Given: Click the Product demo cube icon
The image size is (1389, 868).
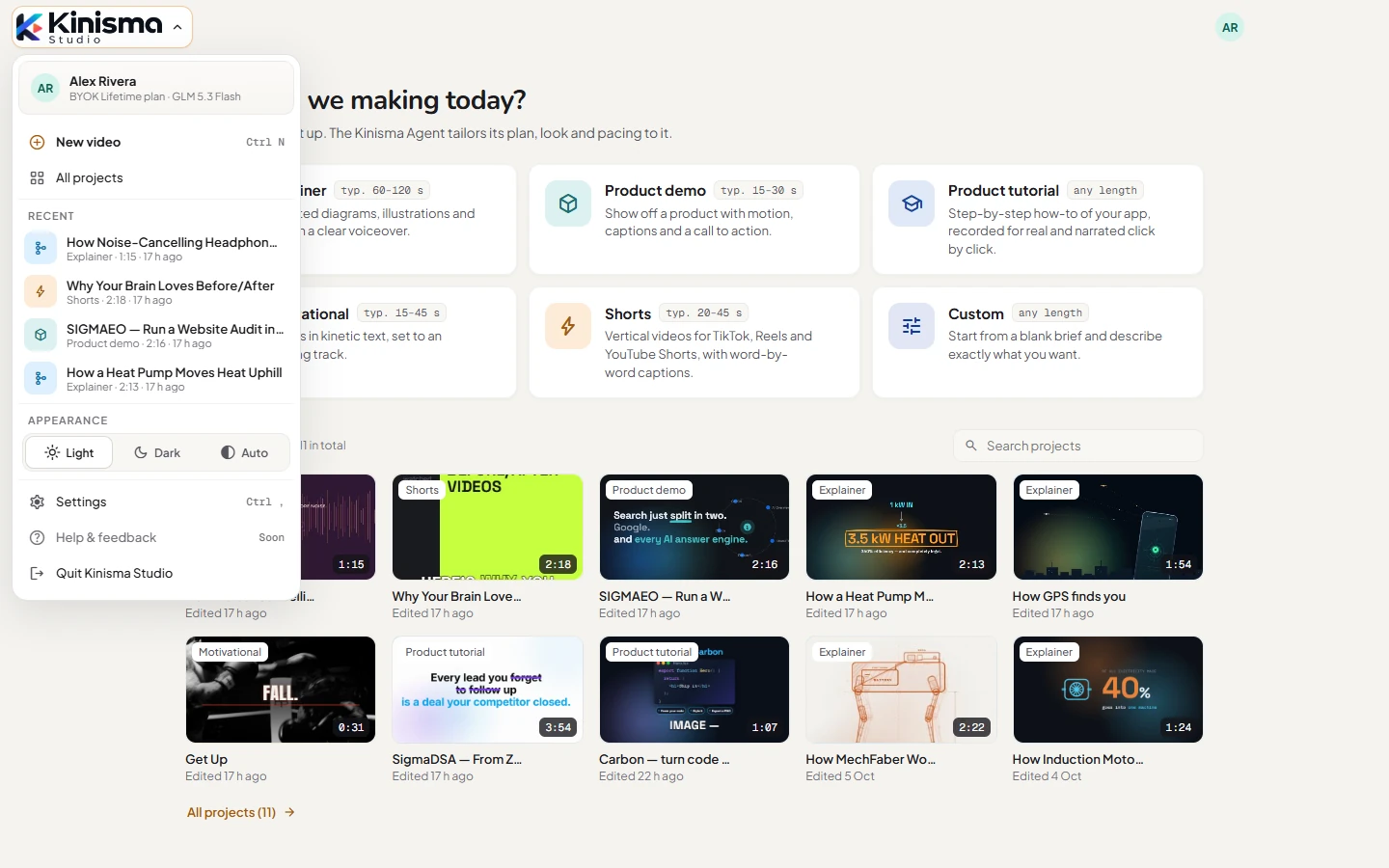Looking at the screenshot, I should 568,203.
